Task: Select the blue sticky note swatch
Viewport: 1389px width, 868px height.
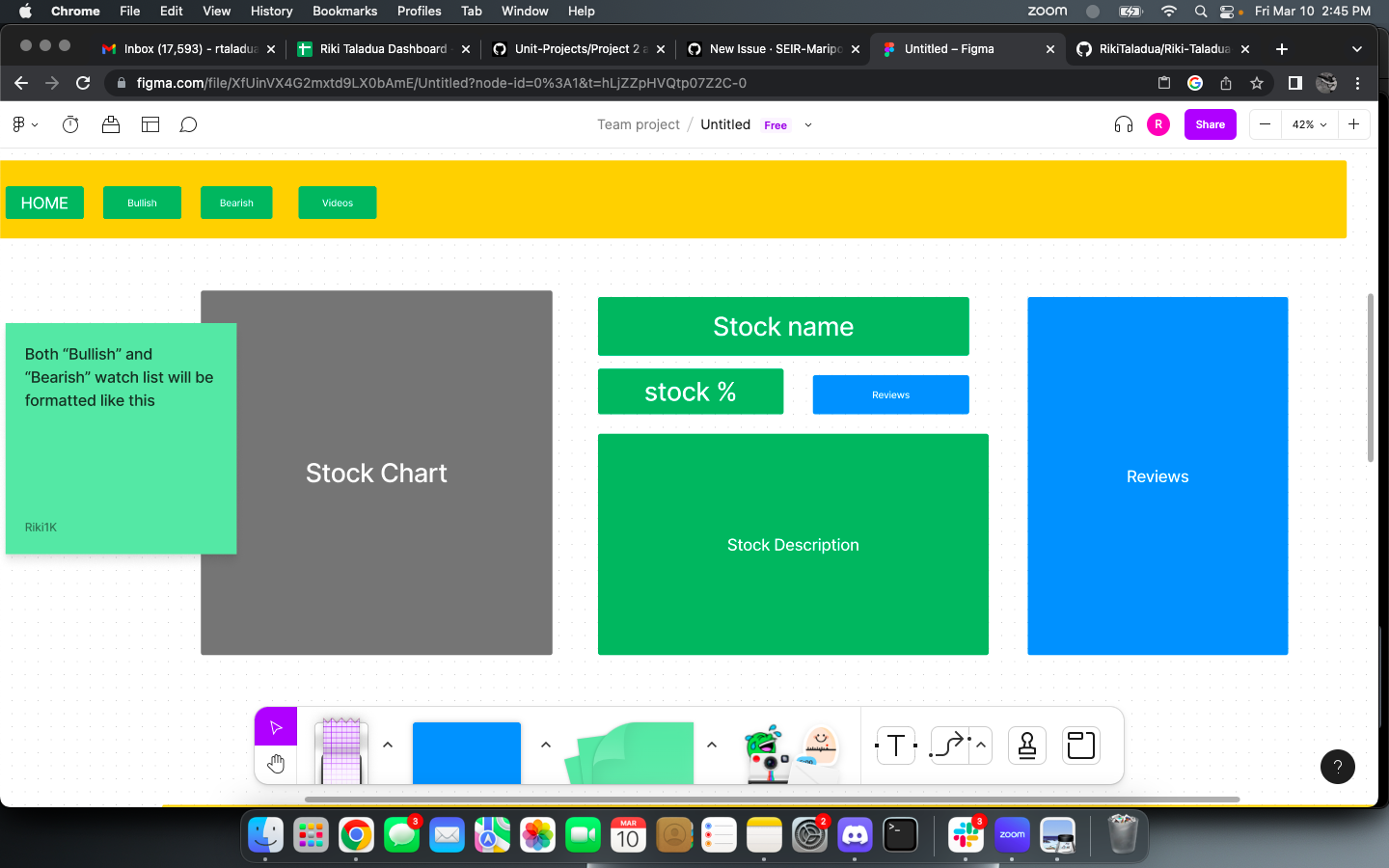Action: [467, 753]
